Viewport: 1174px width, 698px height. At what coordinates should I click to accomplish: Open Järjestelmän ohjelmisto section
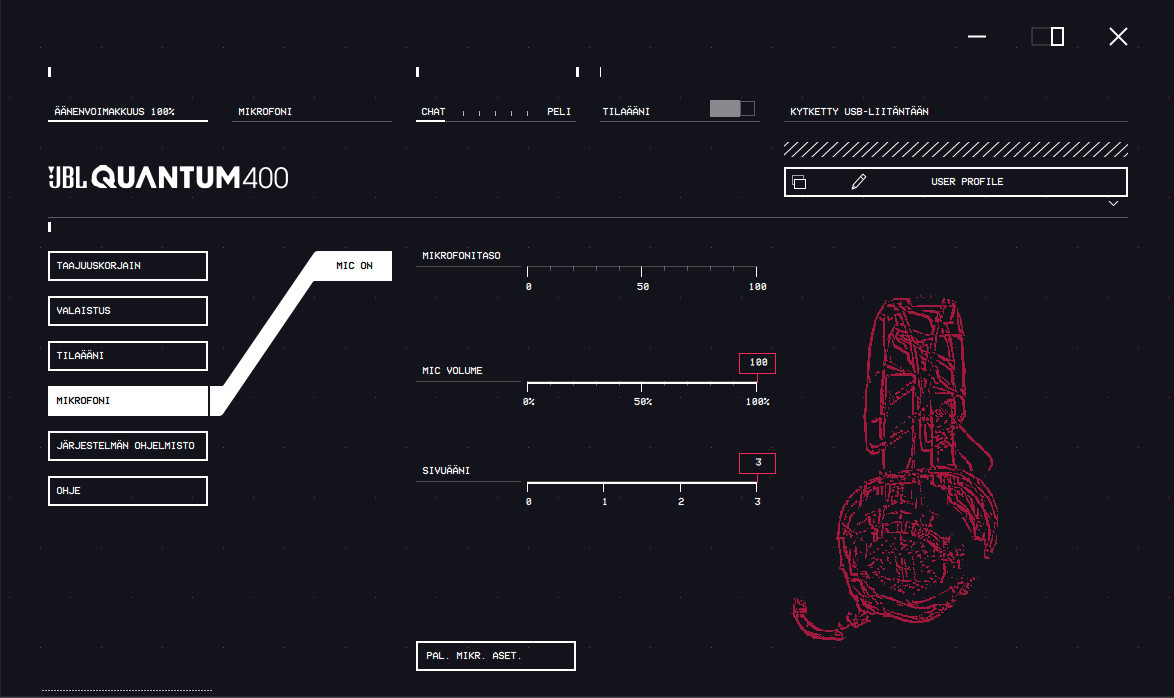pyautogui.click(x=128, y=446)
